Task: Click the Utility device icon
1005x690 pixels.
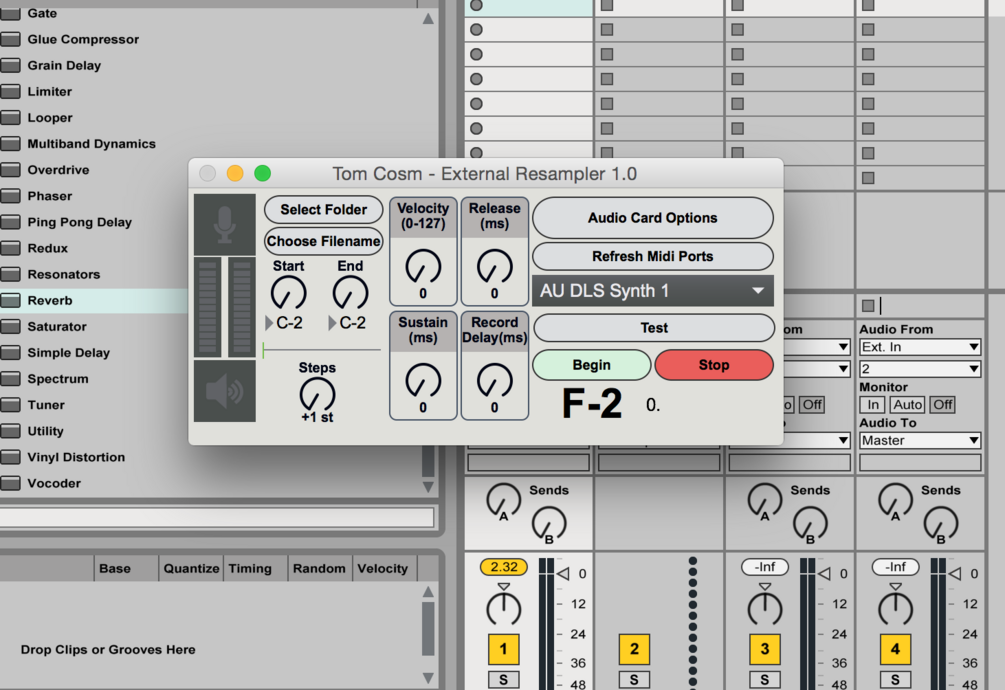Action: click(x=10, y=431)
